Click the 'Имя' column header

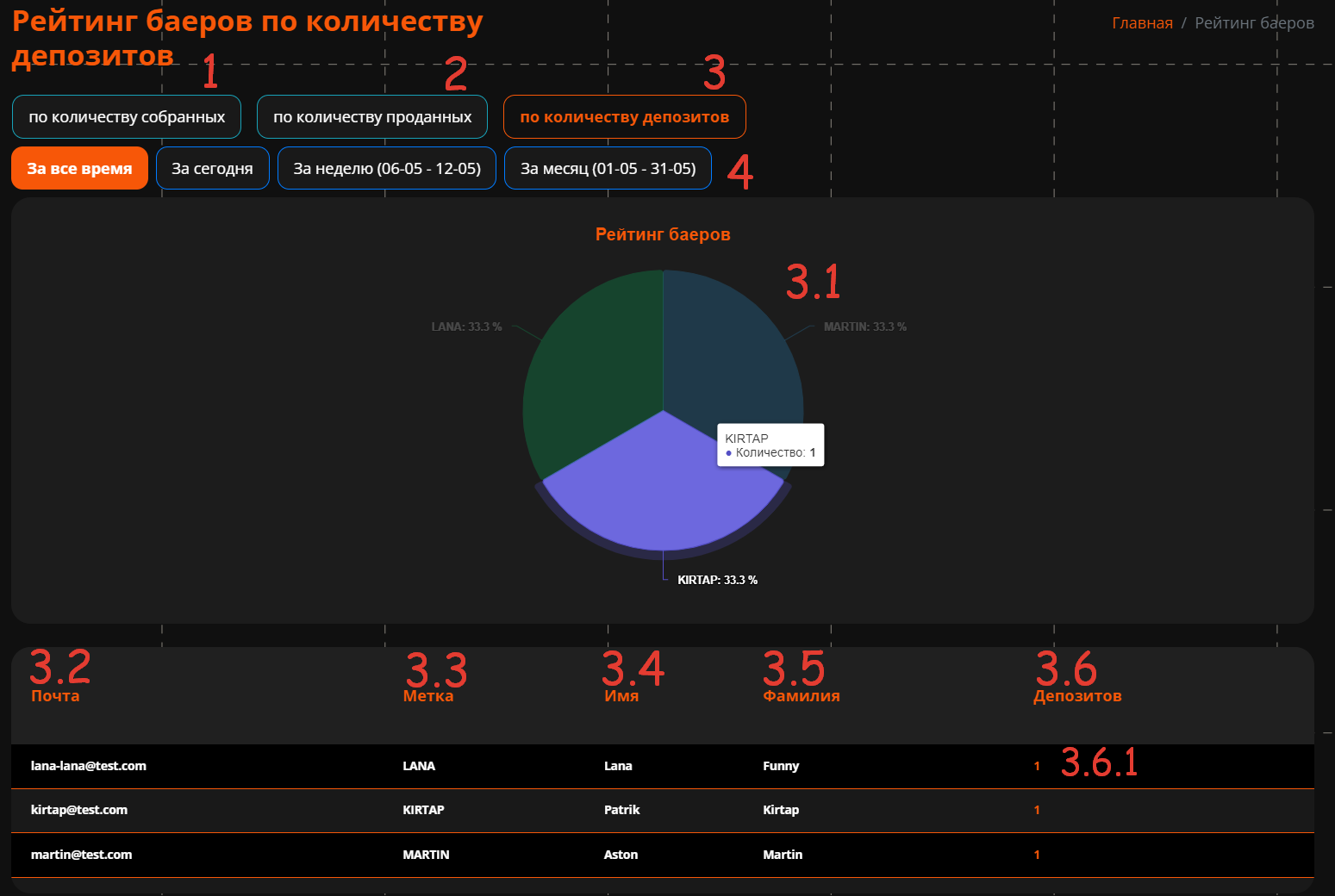(x=621, y=696)
